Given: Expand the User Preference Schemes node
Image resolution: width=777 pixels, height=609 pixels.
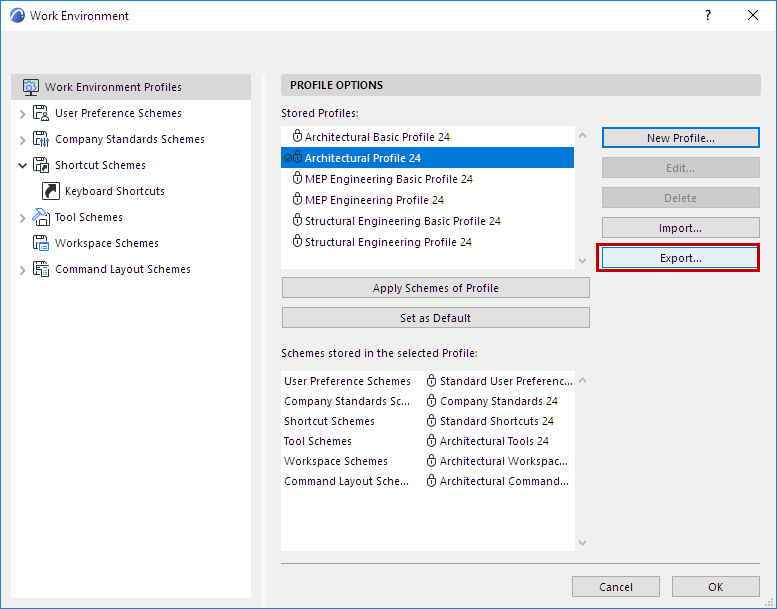Looking at the screenshot, I should 23,114.
